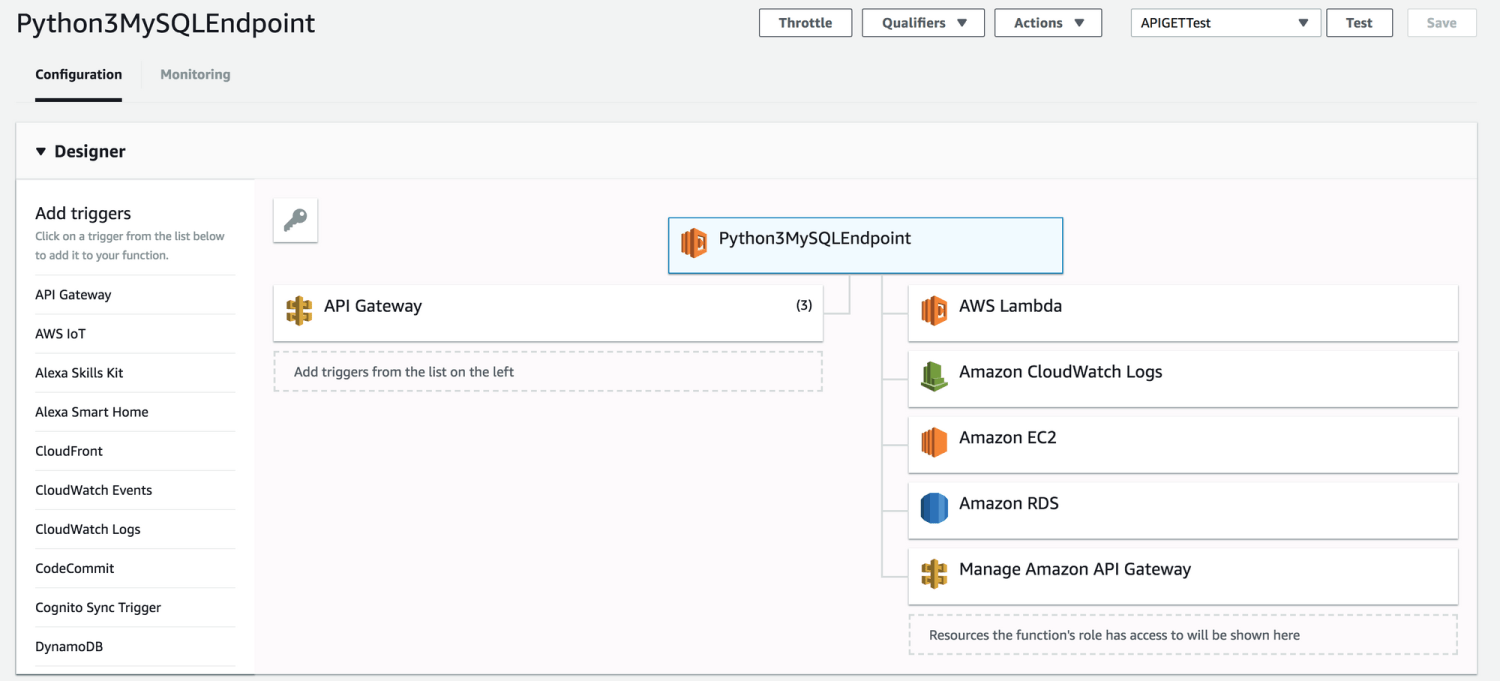Select the Amazon RDS resource card
This screenshot has width=1500, height=681.
[x=1183, y=511]
